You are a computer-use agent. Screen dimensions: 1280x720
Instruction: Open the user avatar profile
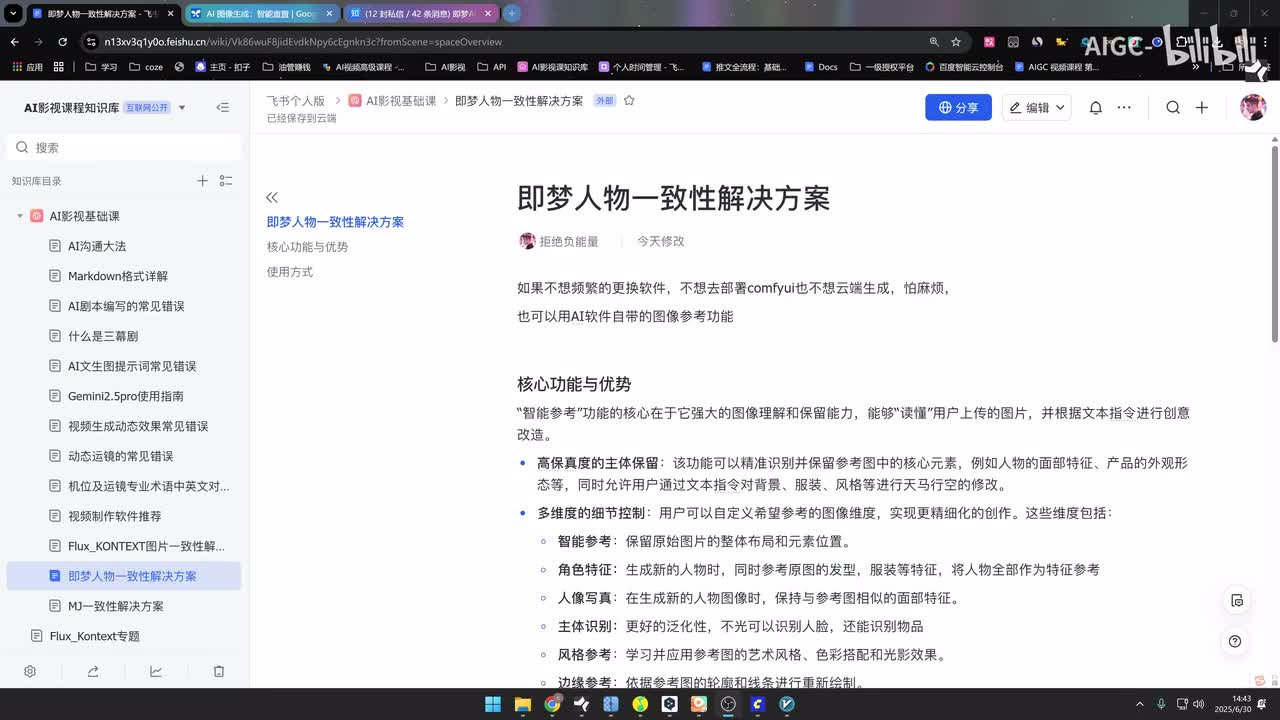click(x=1253, y=107)
